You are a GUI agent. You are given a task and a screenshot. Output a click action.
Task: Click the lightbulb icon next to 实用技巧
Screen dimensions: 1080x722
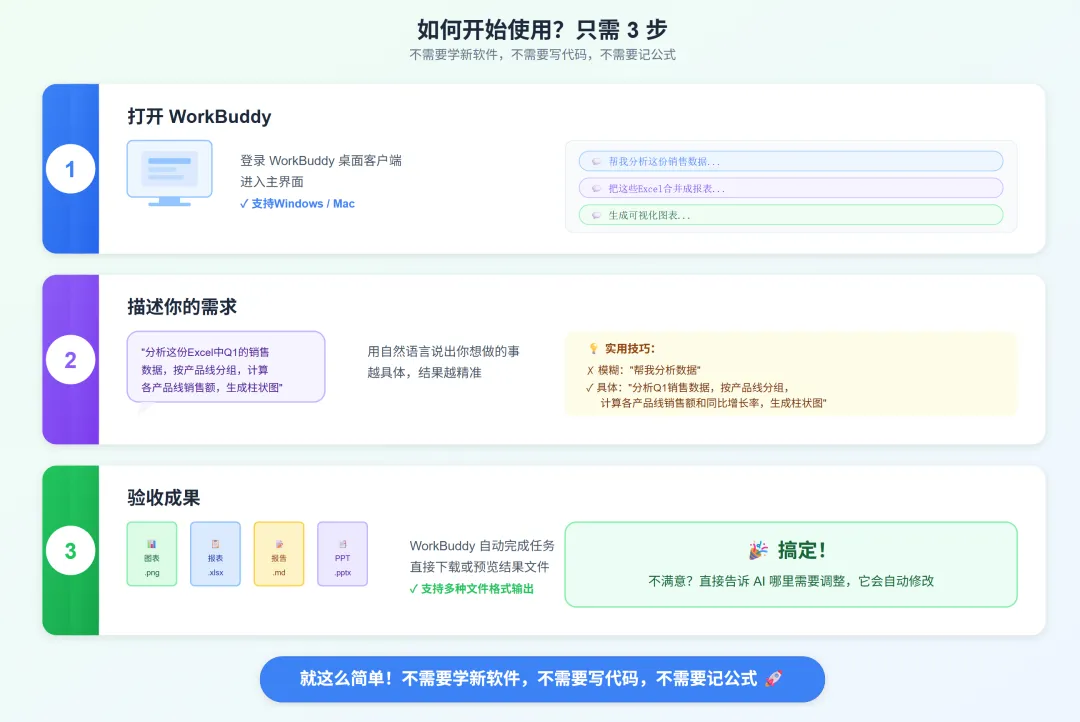[x=593, y=349]
